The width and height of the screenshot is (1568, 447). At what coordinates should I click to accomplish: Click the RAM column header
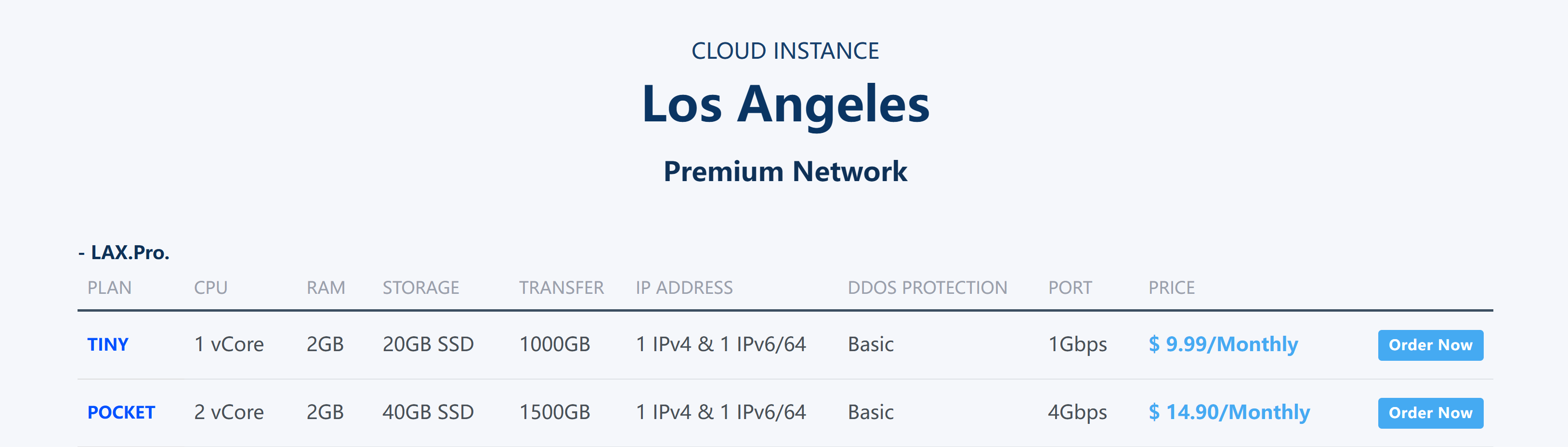tap(326, 288)
